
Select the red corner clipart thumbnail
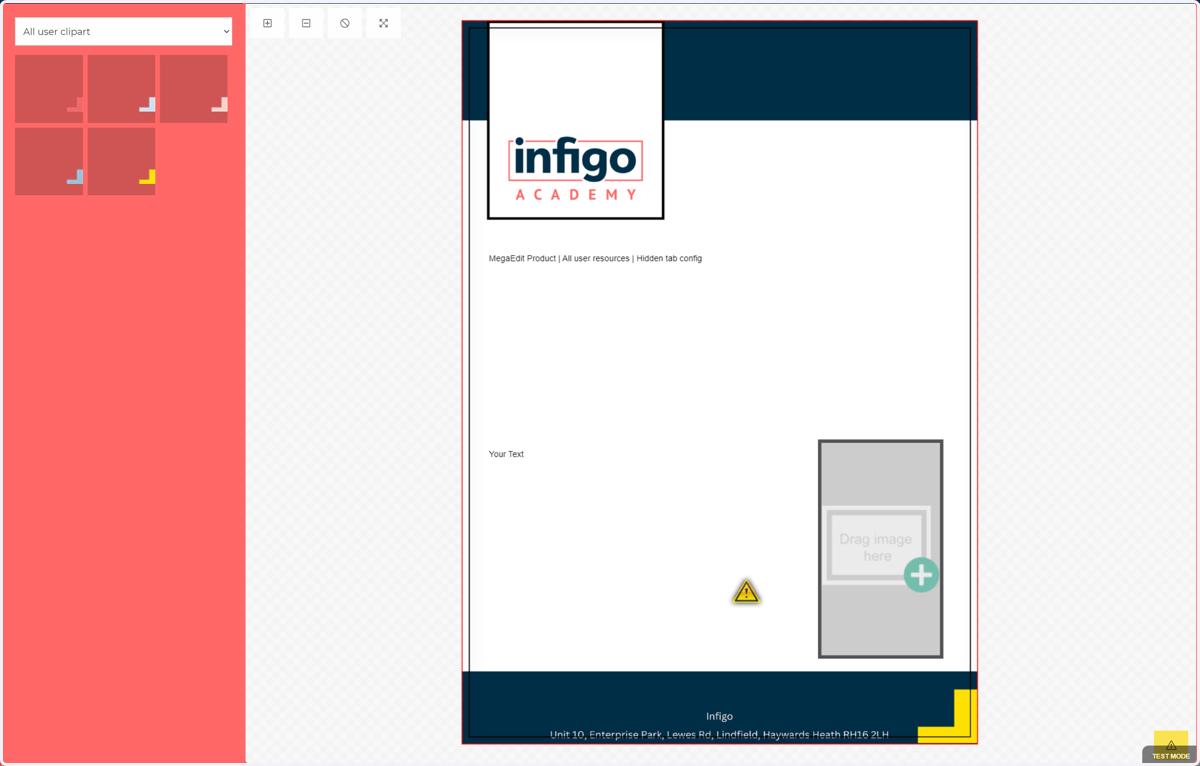49,89
